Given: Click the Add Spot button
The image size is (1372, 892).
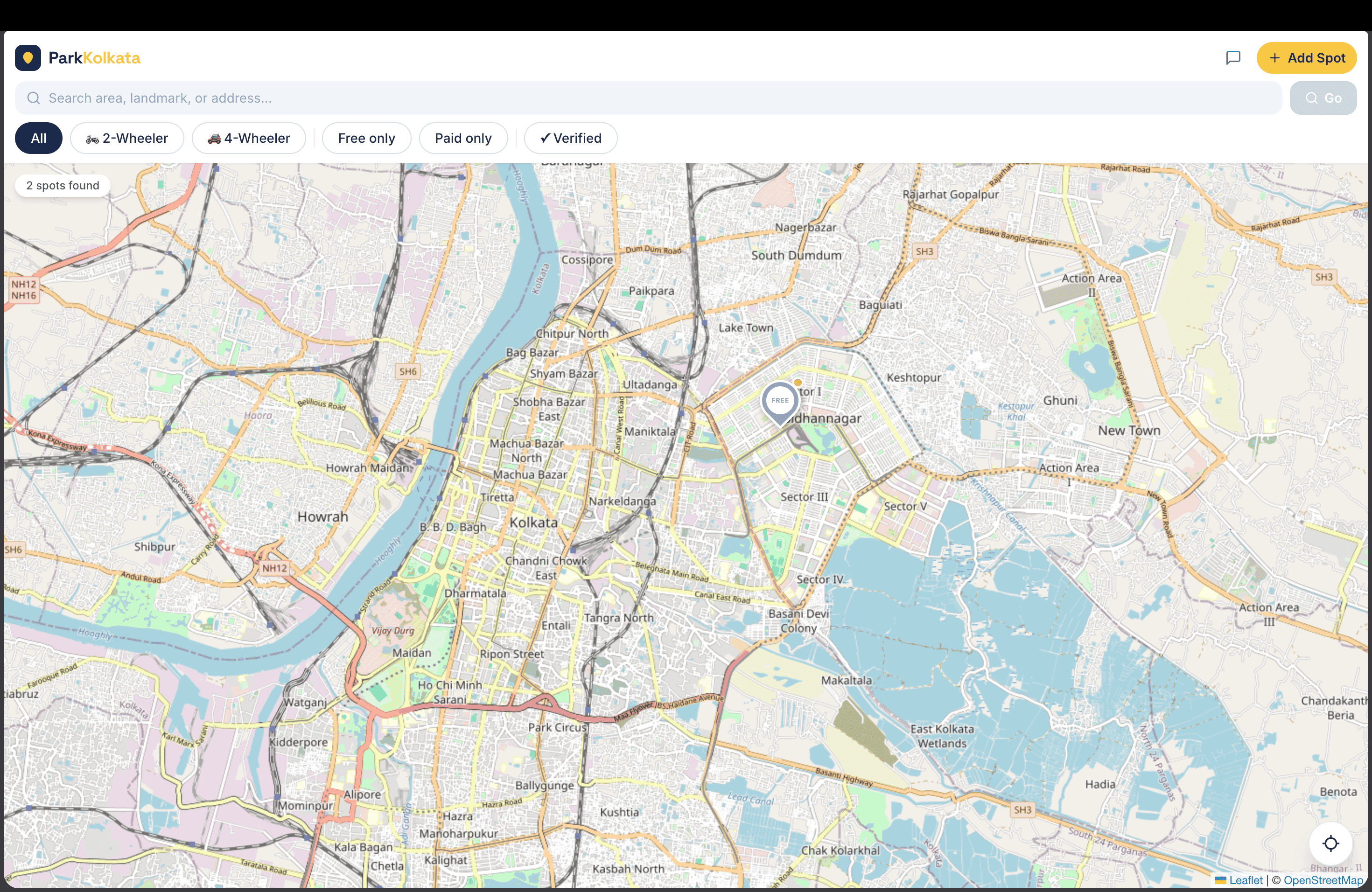Looking at the screenshot, I should click(x=1306, y=58).
